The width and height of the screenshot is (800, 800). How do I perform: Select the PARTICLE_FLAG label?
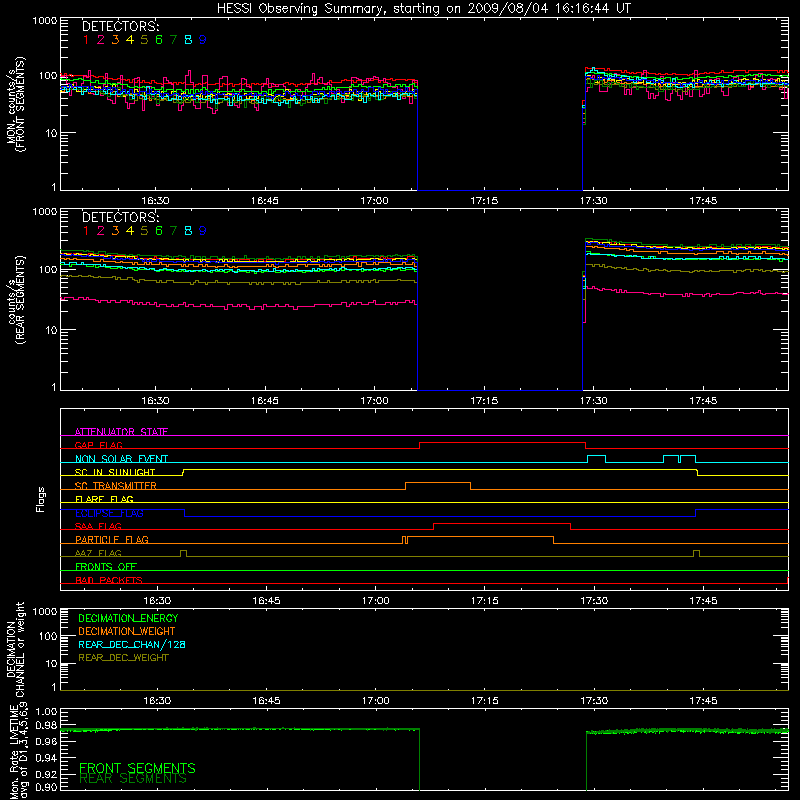click(112, 539)
